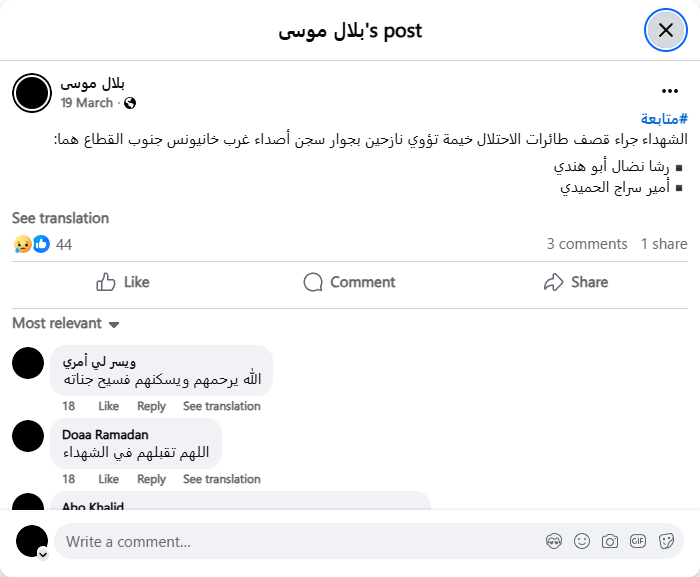The image size is (700, 577).
Task: Open profile switcher arrow beside comment avatar
Action: point(43,553)
